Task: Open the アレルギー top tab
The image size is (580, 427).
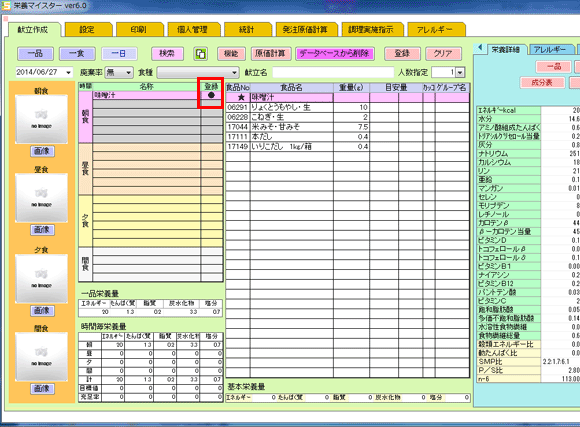Action: [436, 30]
